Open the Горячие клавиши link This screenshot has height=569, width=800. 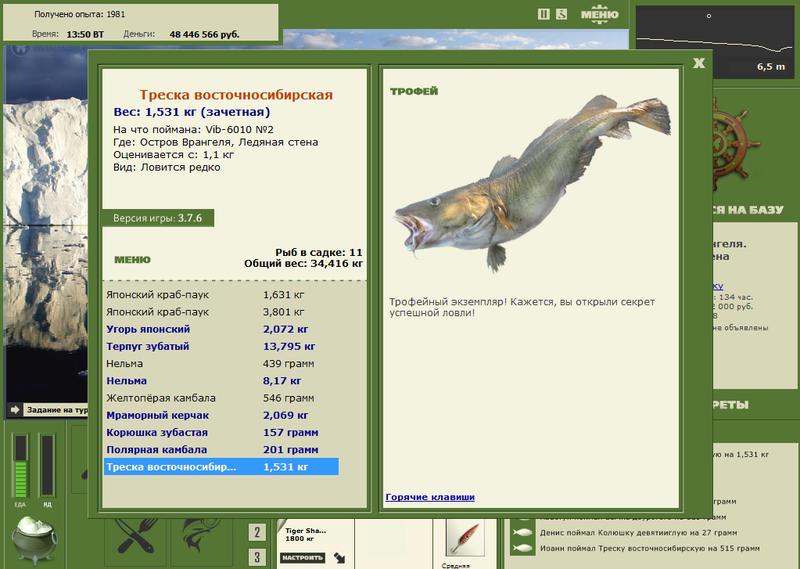pos(430,497)
